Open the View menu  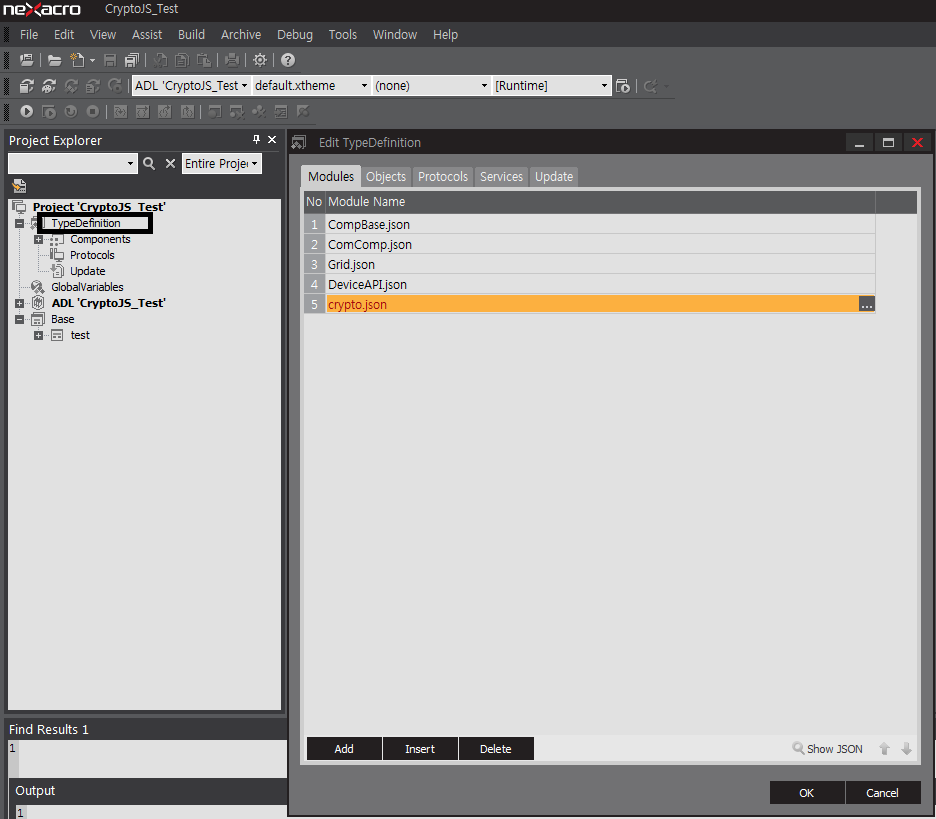103,35
